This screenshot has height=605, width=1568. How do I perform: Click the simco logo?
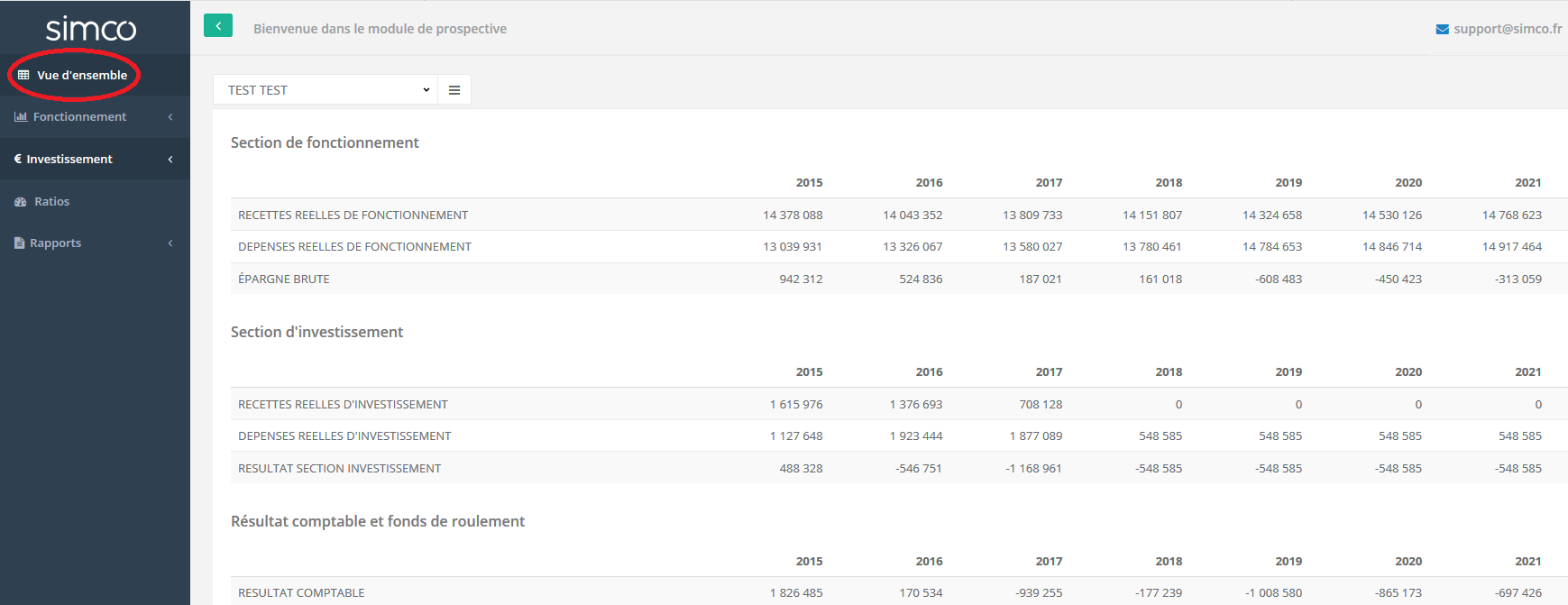point(91,29)
